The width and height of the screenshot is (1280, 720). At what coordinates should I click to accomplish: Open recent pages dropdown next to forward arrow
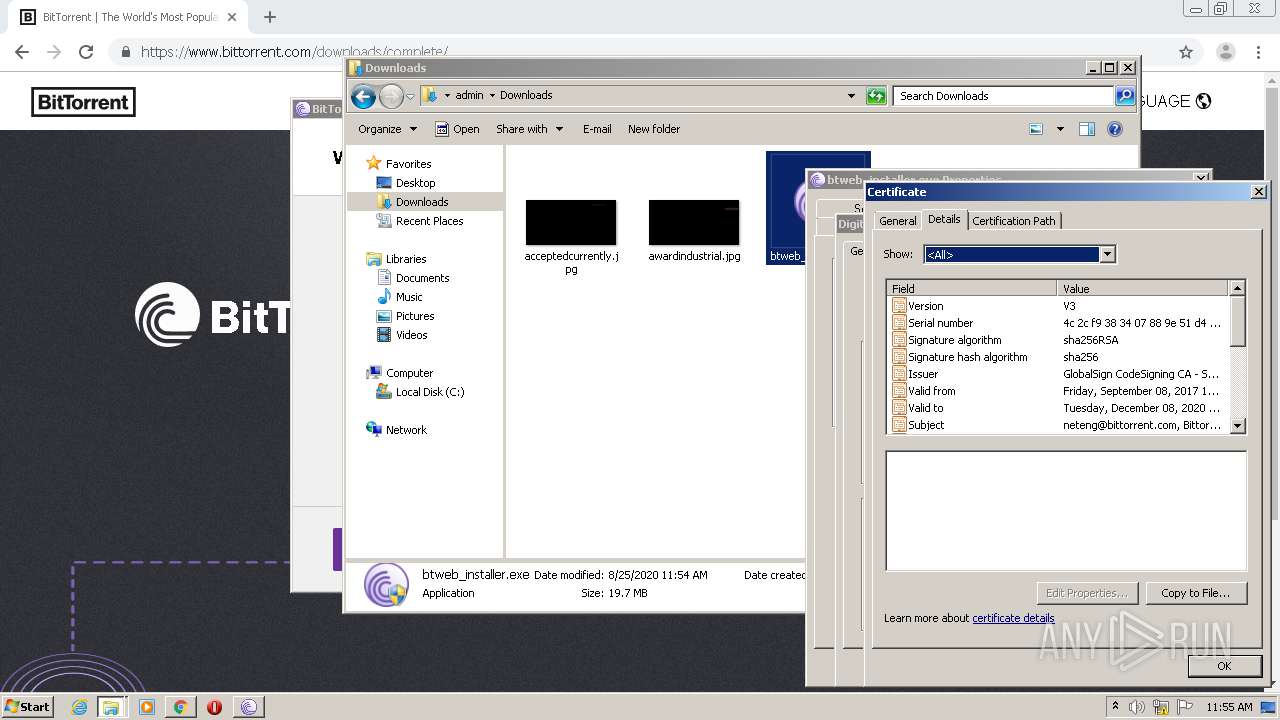tap(410, 97)
